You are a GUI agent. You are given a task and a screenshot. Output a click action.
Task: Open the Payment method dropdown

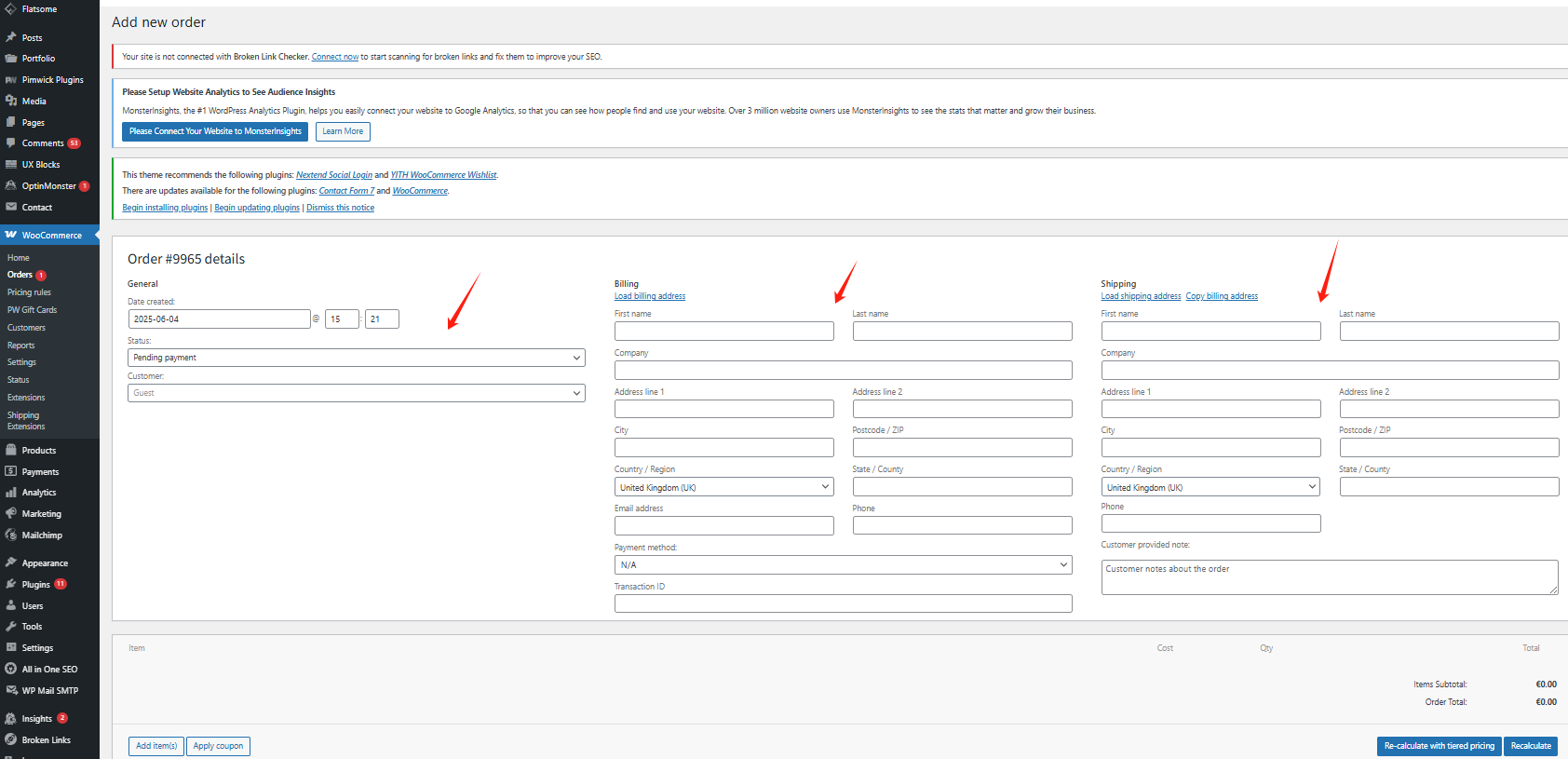pyautogui.click(x=843, y=565)
